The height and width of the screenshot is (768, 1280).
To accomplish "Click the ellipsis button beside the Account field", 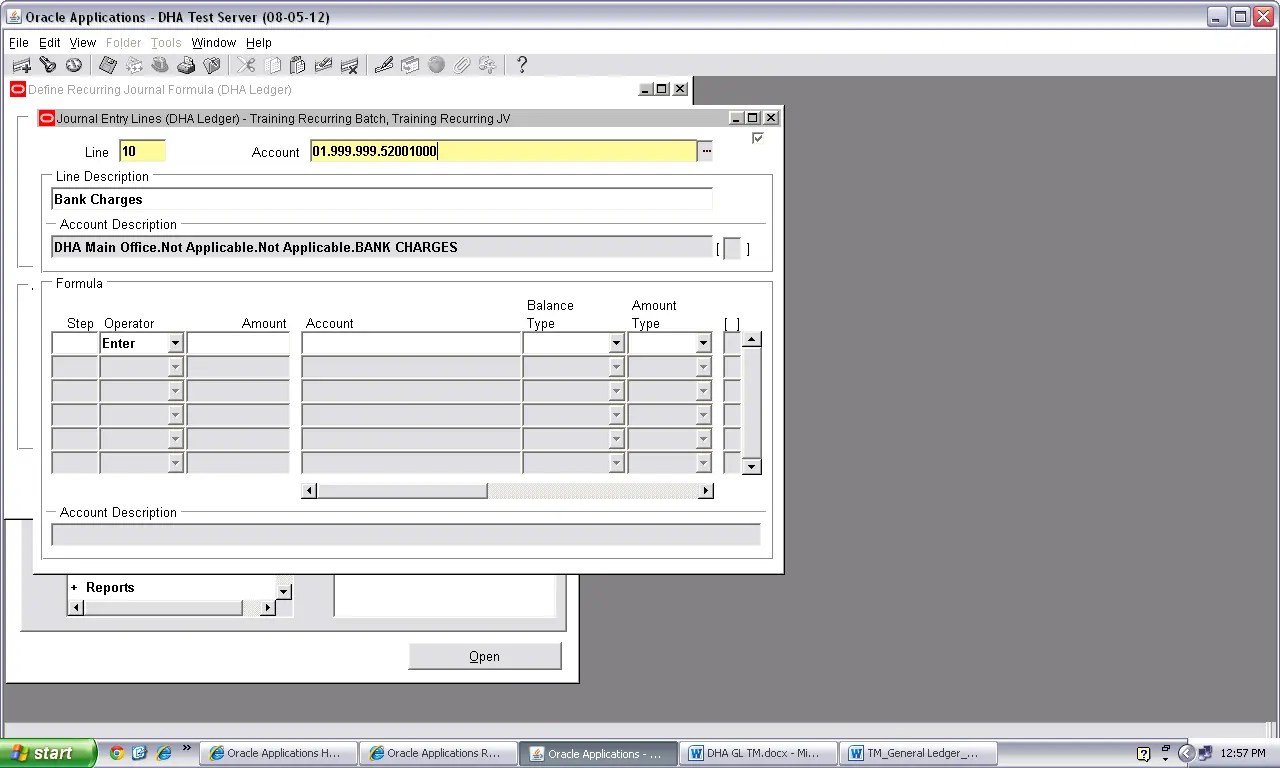I will coord(705,151).
